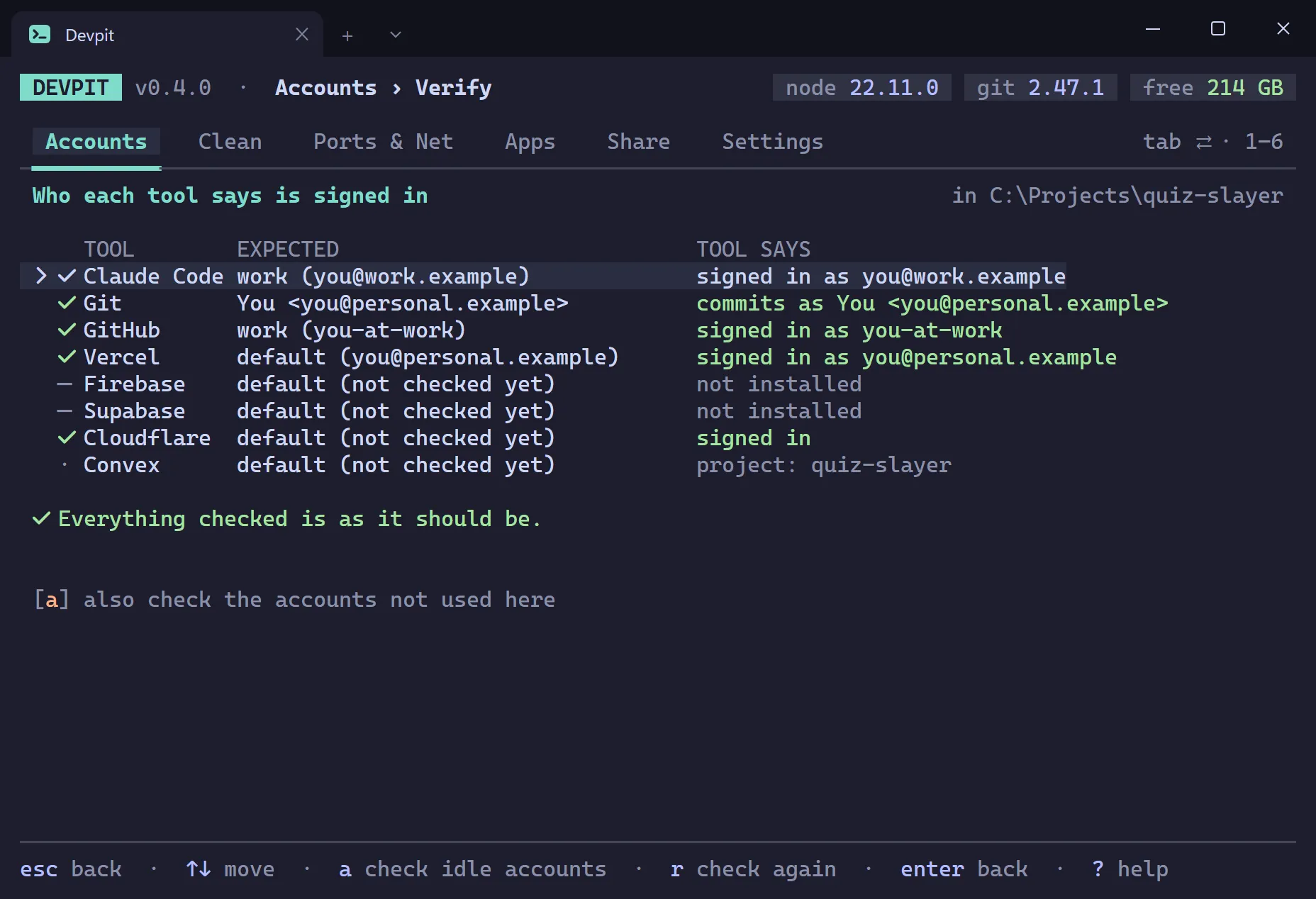This screenshot has width=1316, height=899.
Task: Select the Supabase tool row
Action: pyautogui.click(x=459, y=411)
